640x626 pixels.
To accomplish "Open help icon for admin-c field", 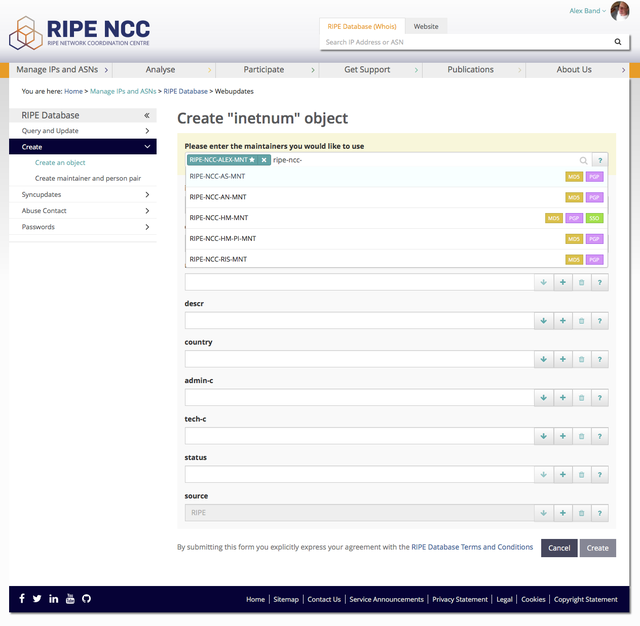I will 600,397.
